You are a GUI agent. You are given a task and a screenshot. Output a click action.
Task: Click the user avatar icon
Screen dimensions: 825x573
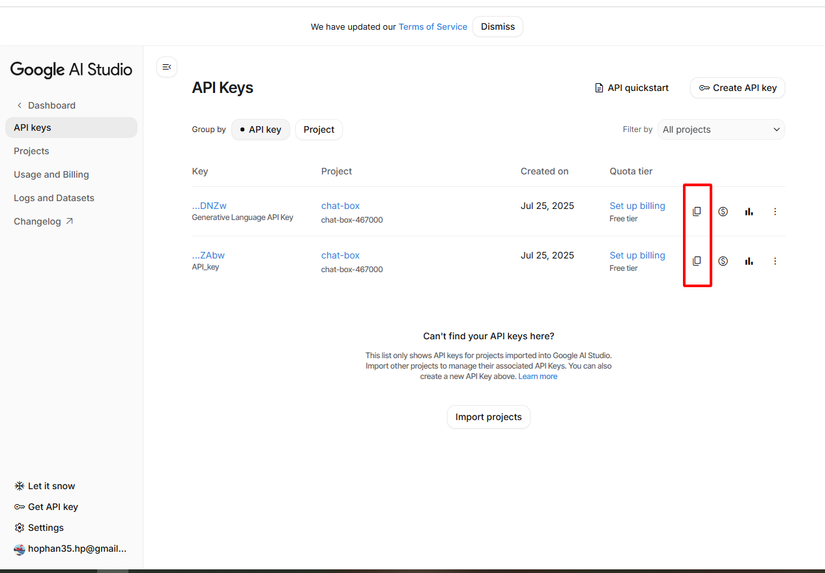(19, 549)
